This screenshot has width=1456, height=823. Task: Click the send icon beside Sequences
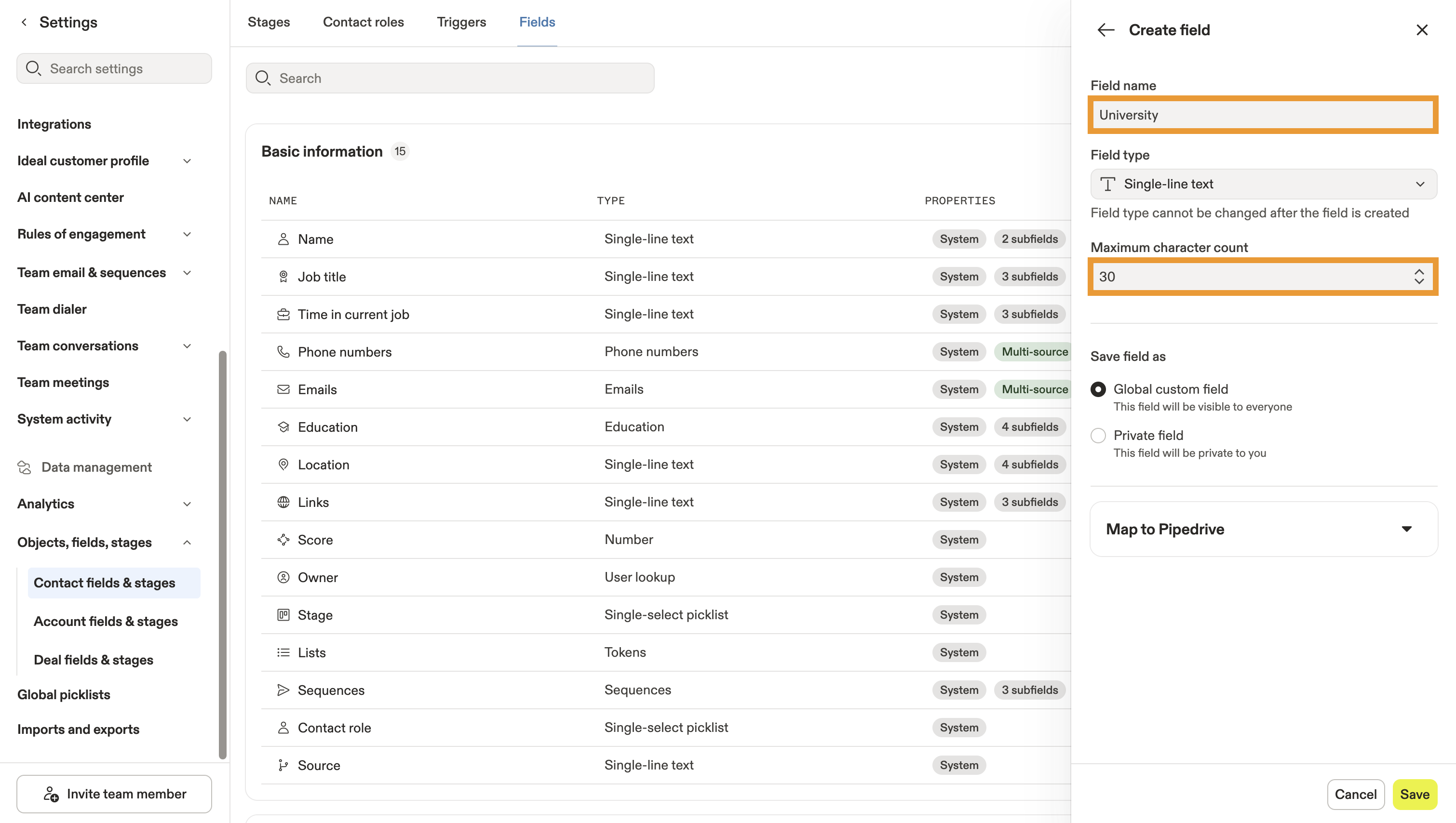coord(283,690)
